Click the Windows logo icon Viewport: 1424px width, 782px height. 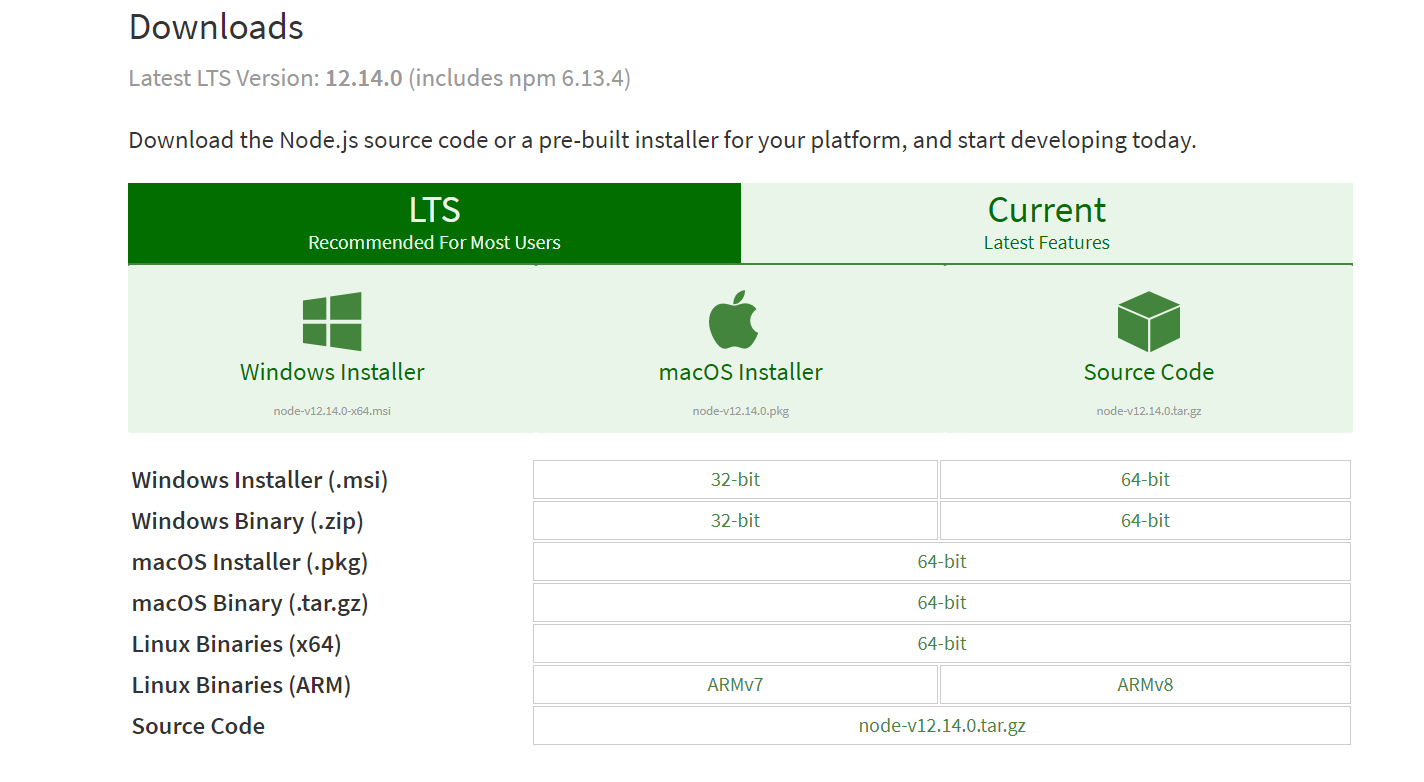point(332,321)
